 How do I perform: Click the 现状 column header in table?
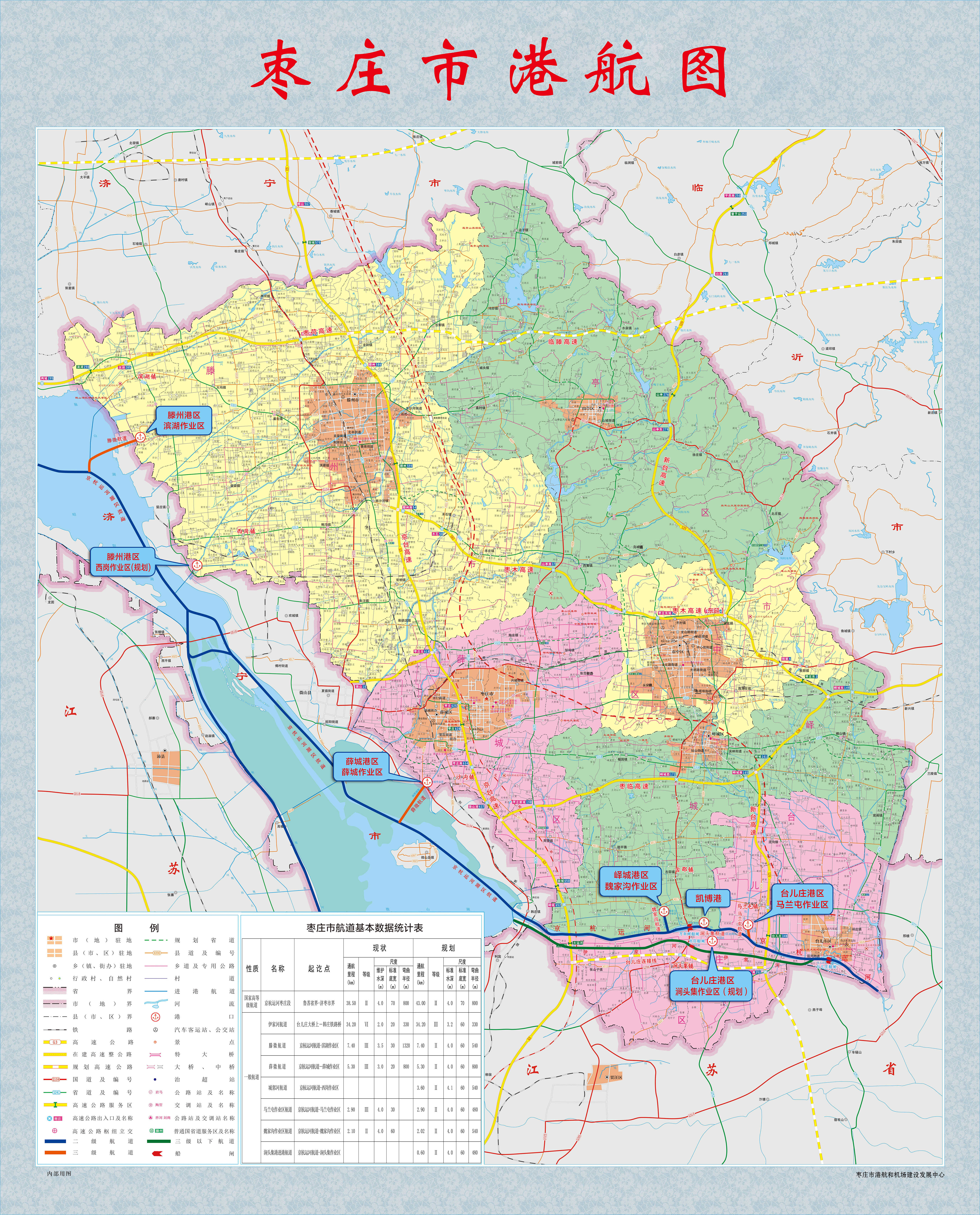point(379,947)
